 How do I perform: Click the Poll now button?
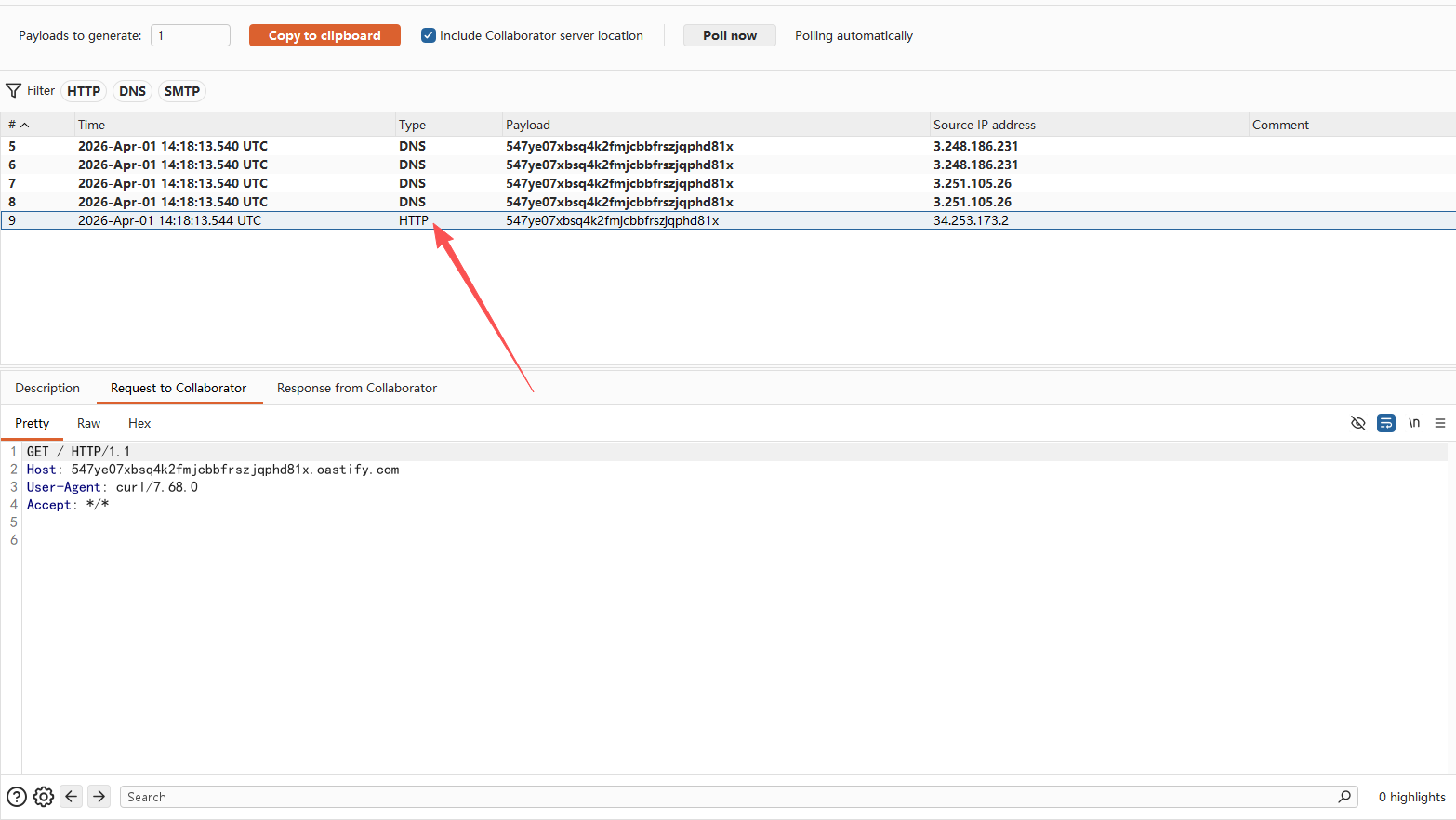729,35
